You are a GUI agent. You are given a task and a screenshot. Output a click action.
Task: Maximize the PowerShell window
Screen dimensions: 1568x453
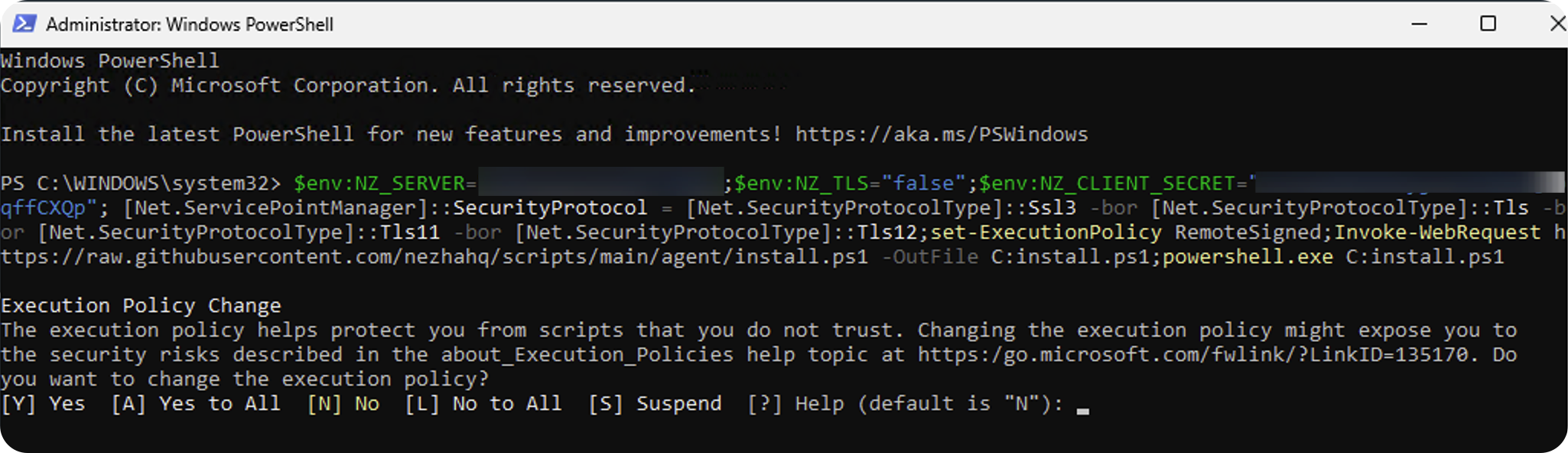tap(1488, 24)
